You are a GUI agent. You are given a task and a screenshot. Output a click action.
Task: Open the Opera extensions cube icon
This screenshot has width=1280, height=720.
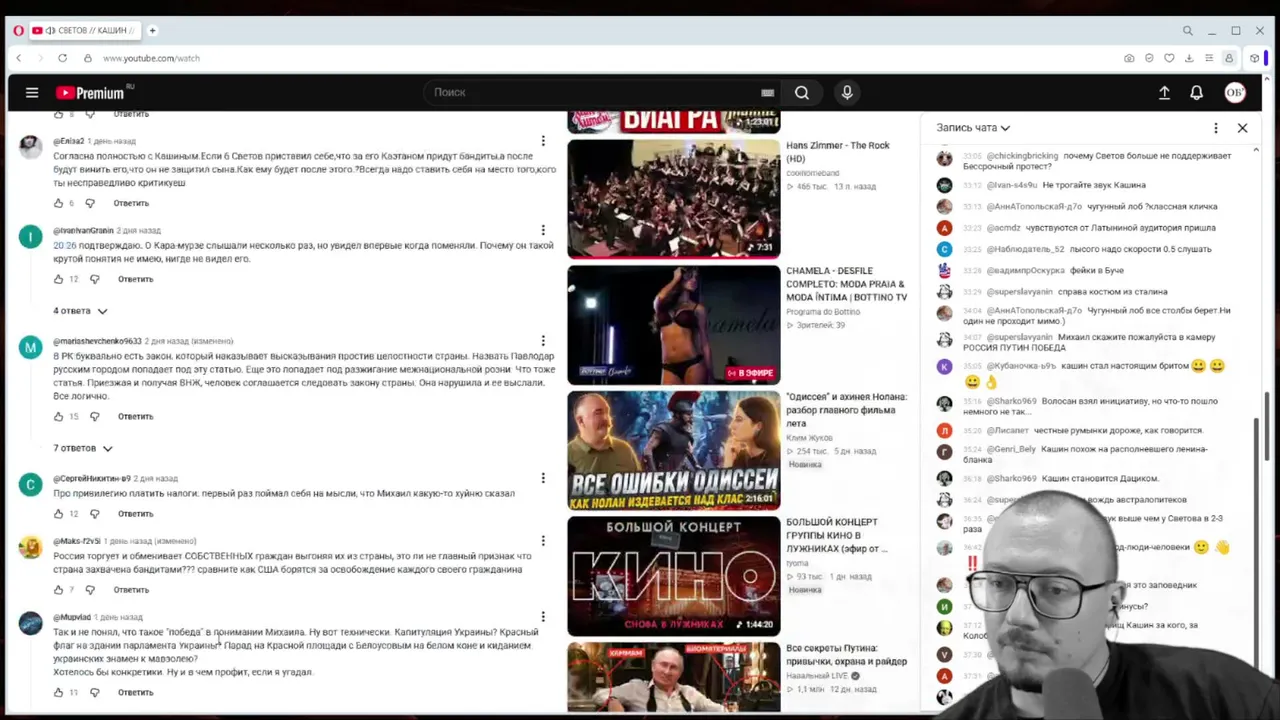(x=1254, y=58)
